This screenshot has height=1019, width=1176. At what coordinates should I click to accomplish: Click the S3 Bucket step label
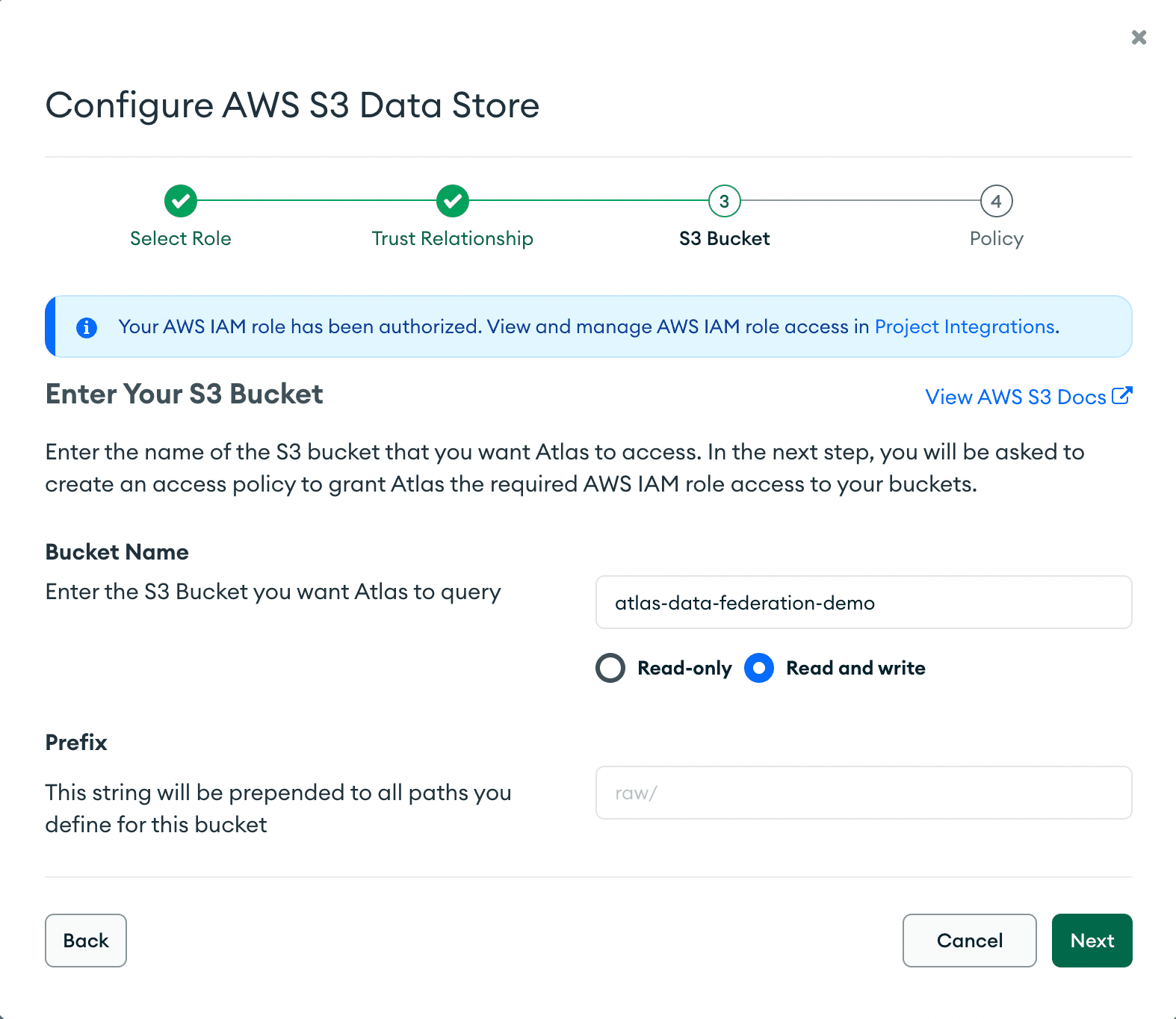pos(724,238)
